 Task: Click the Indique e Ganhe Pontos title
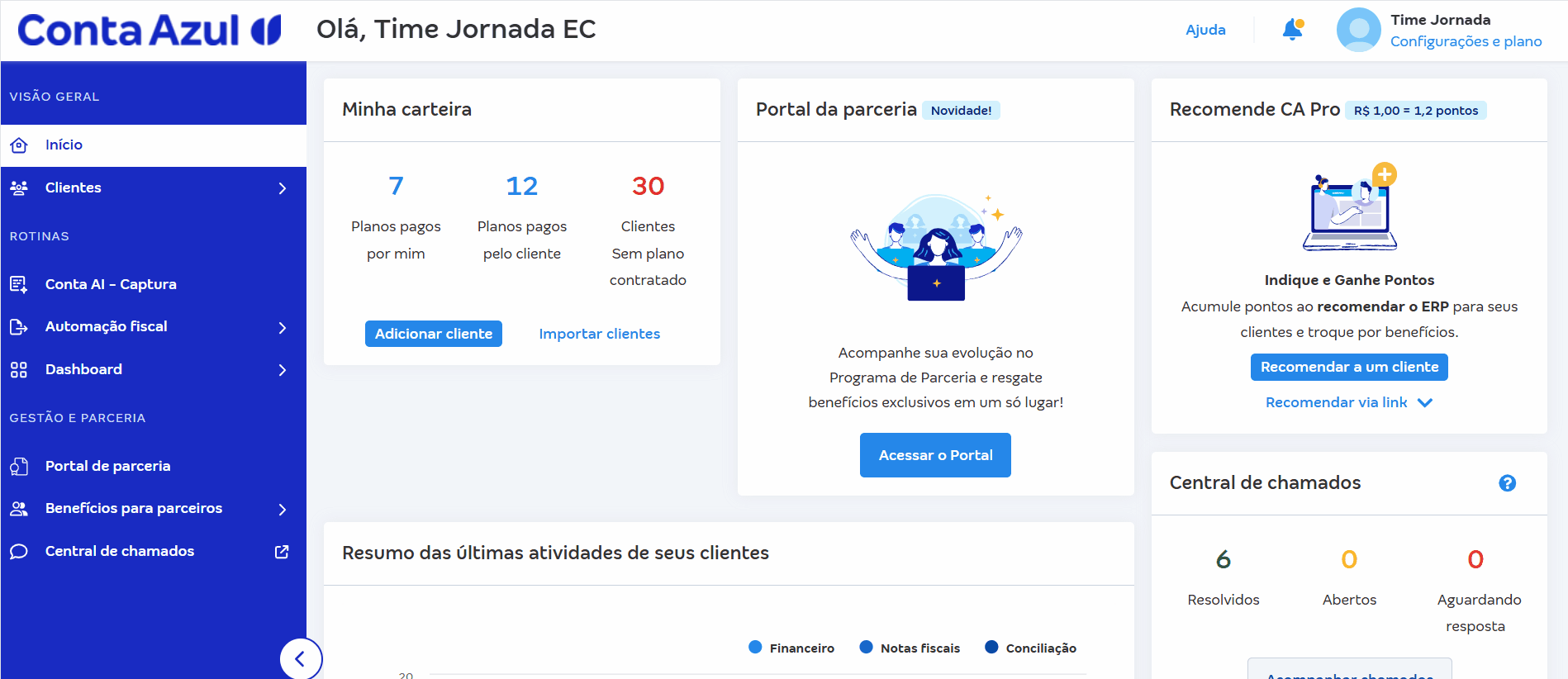point(1349,280)
